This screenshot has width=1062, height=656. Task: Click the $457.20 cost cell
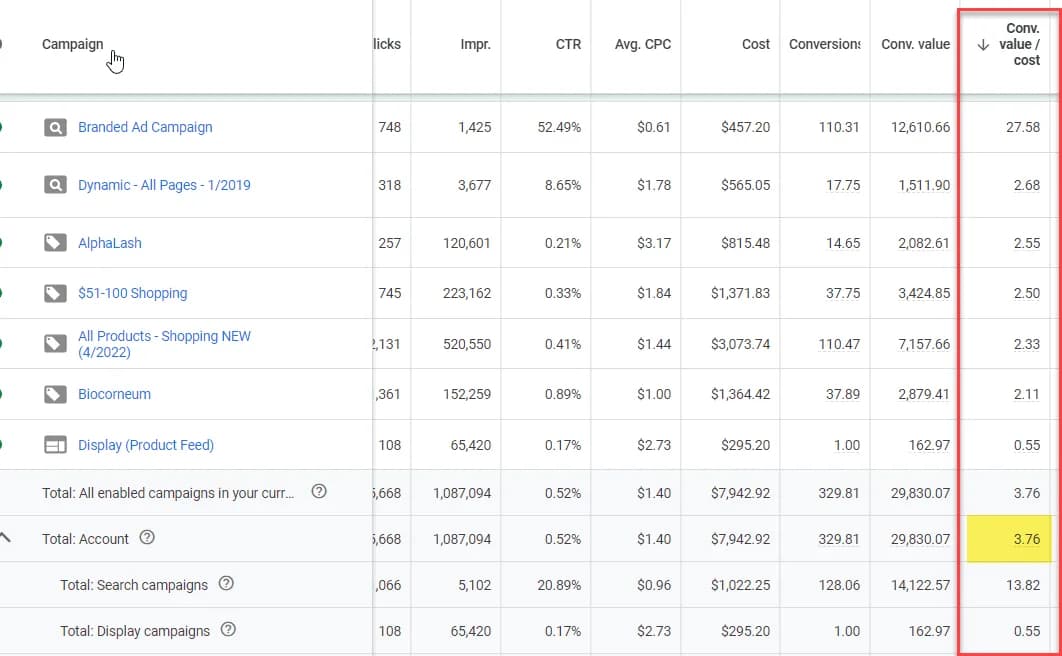coord(745,127)
